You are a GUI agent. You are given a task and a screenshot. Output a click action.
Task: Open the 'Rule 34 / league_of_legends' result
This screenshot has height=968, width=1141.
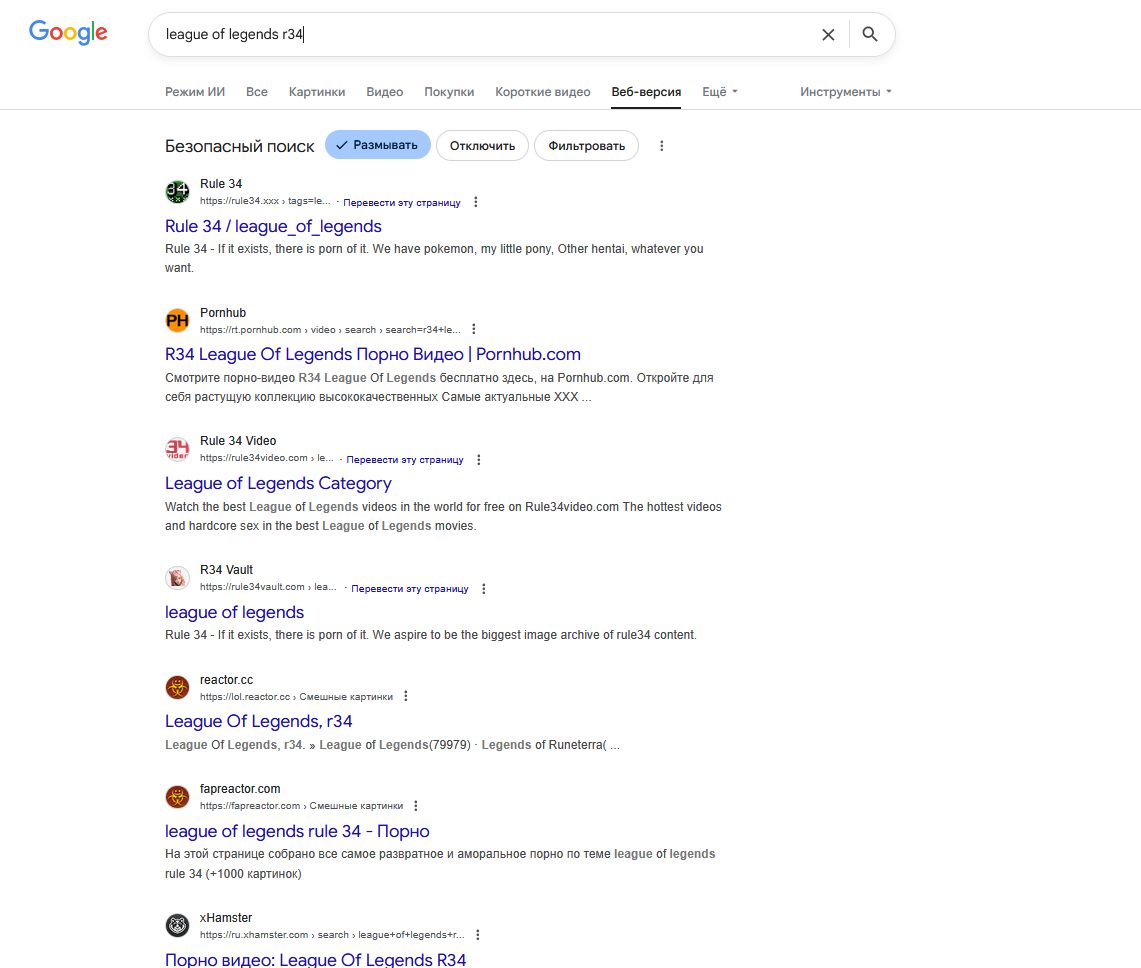[x=273, y=226]
